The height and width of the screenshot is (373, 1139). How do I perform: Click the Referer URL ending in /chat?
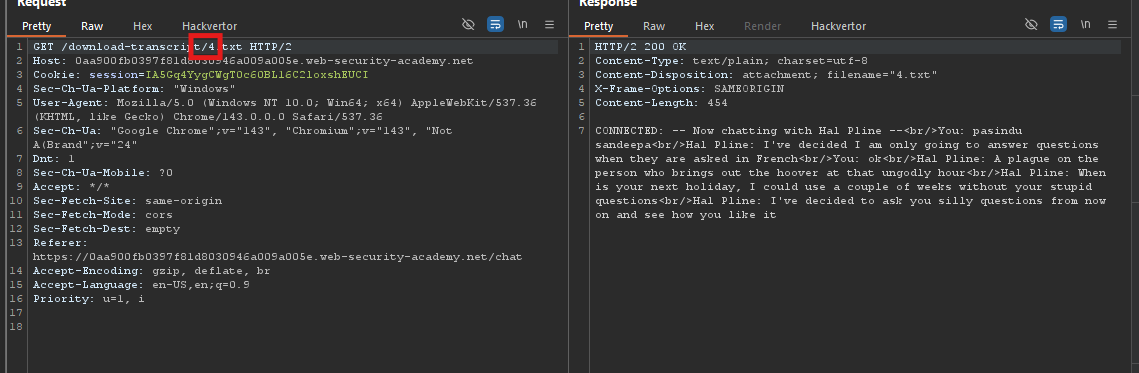pyautogui.click(x=277, y=257)
